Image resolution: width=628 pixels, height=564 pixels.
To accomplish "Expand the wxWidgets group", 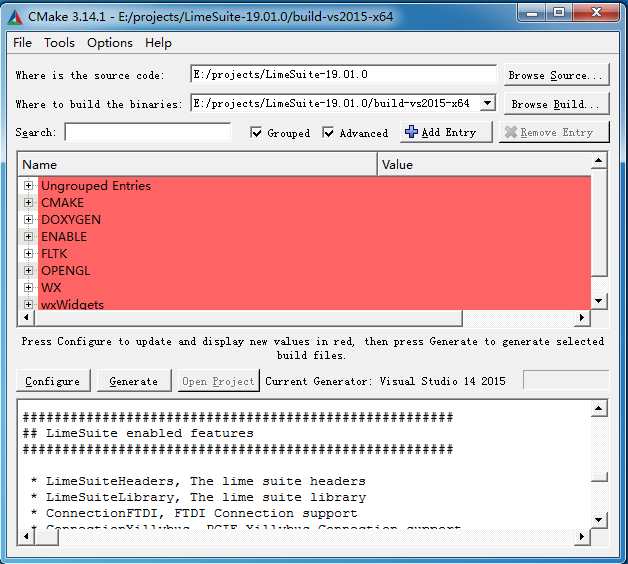I will (x=28, y=304).
